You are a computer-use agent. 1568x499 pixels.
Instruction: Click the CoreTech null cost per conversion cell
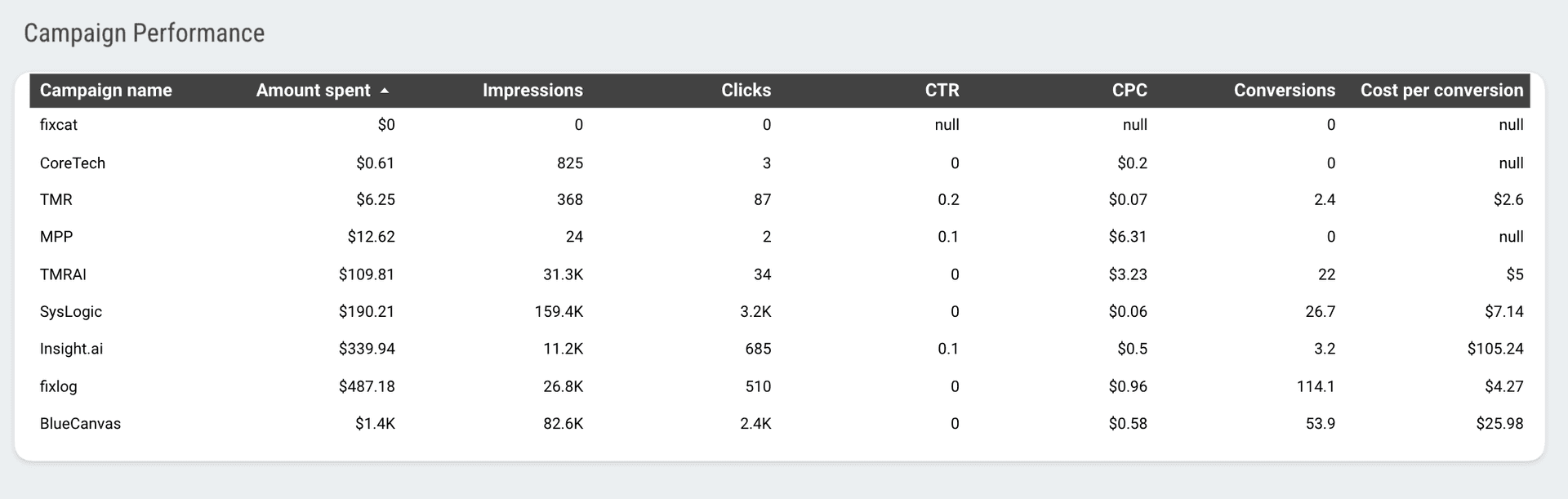point(1512,163)
